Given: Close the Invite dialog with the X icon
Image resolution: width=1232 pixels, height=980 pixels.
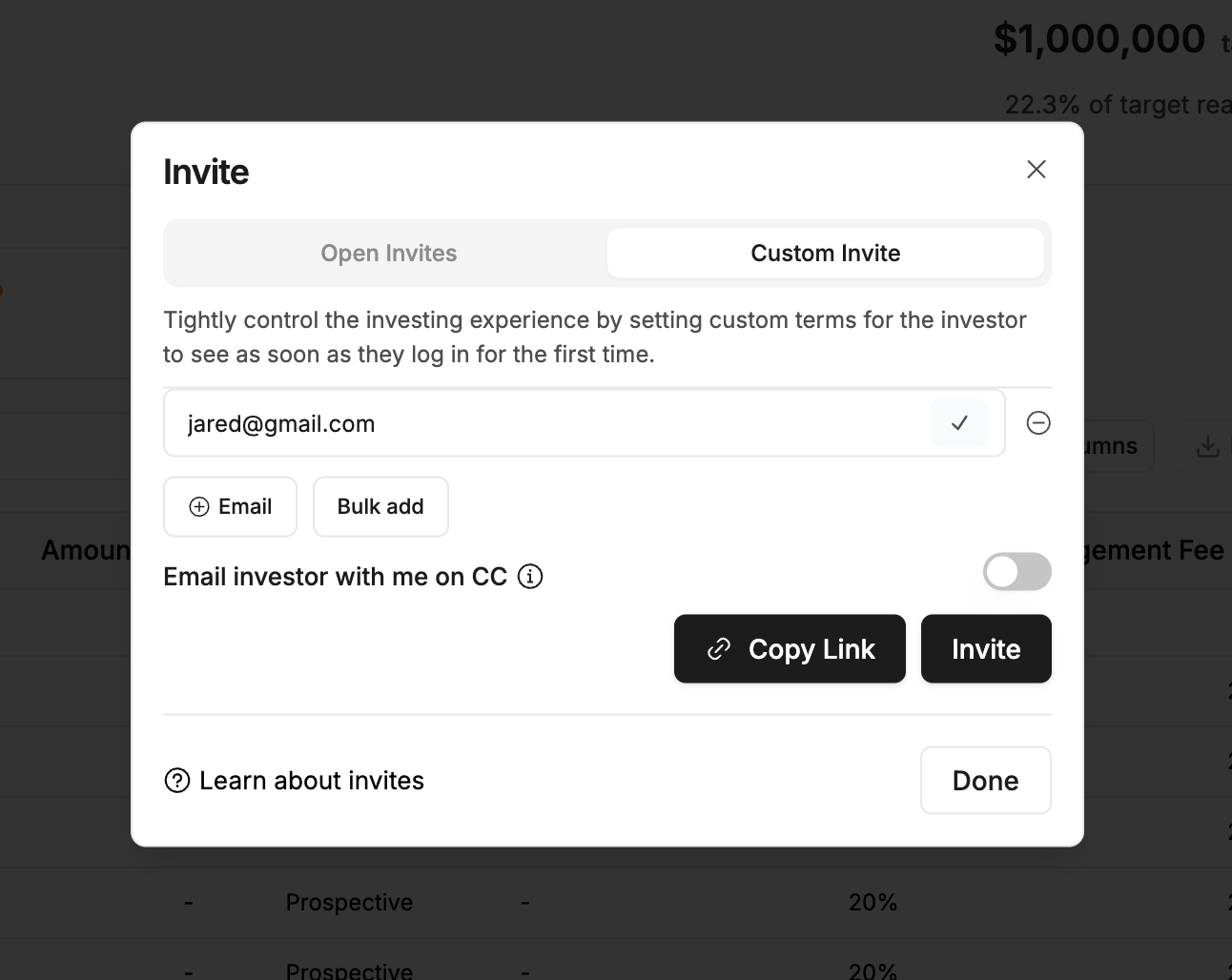Looking at the screenshot, I should coord(1037,170).
